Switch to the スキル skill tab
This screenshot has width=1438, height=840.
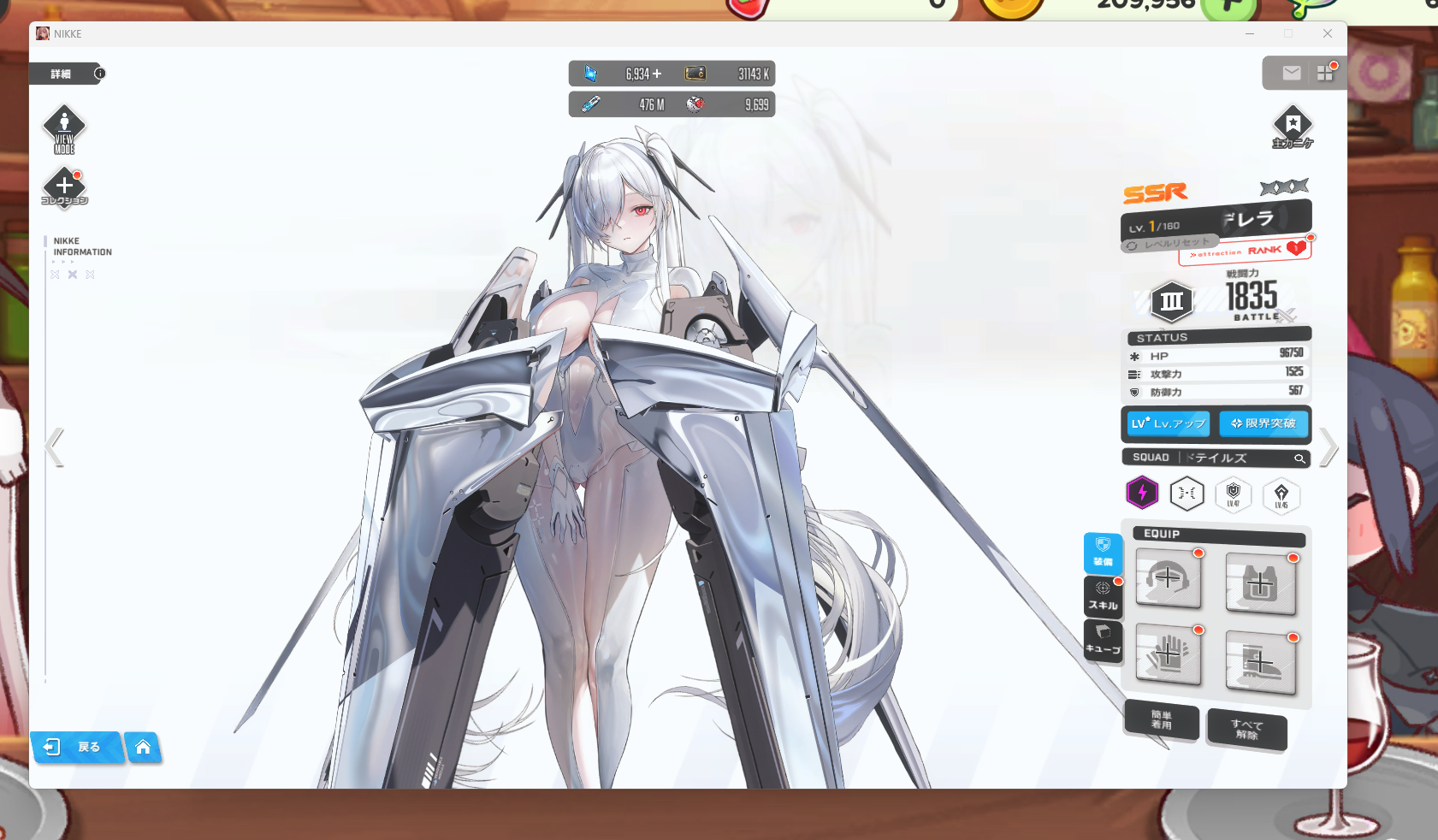tap(1103, 596)
